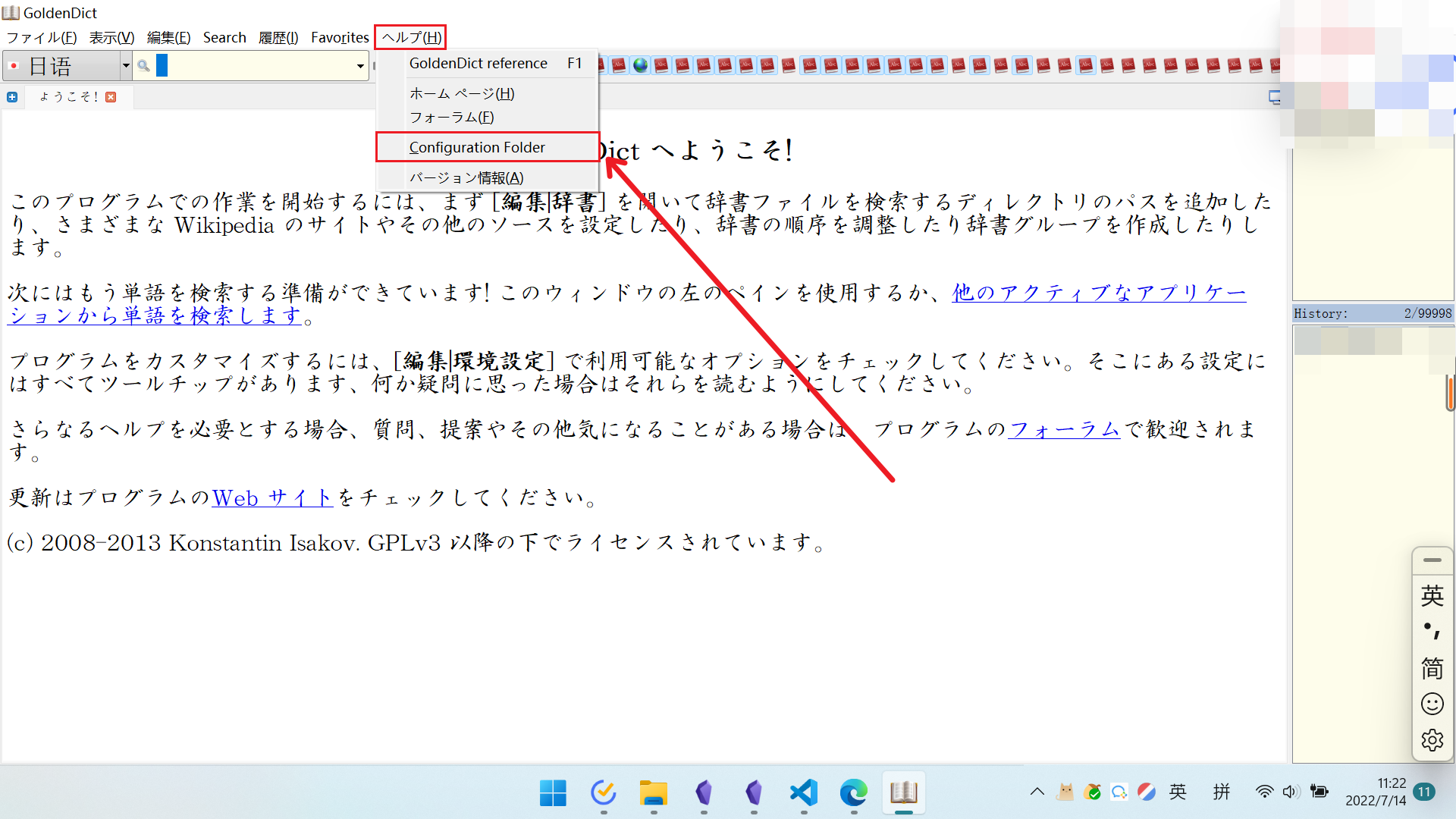Screen dimensions: 1456x819
Task: Expand the search box history dropdown arrow
Action: [360, 66]
